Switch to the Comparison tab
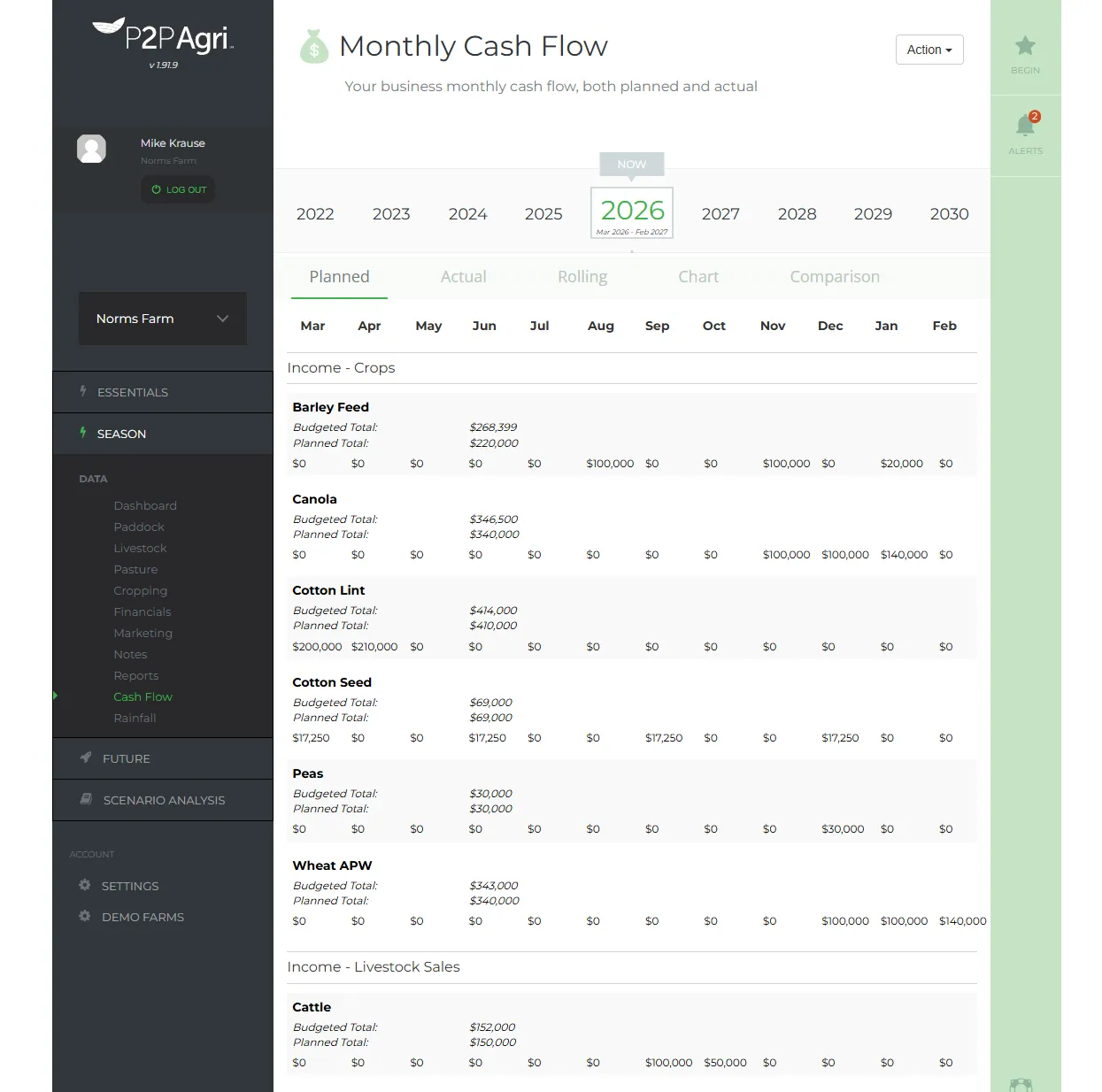Image resolution: width=1102 pixels, height=1092 pixels. (834, 276)
